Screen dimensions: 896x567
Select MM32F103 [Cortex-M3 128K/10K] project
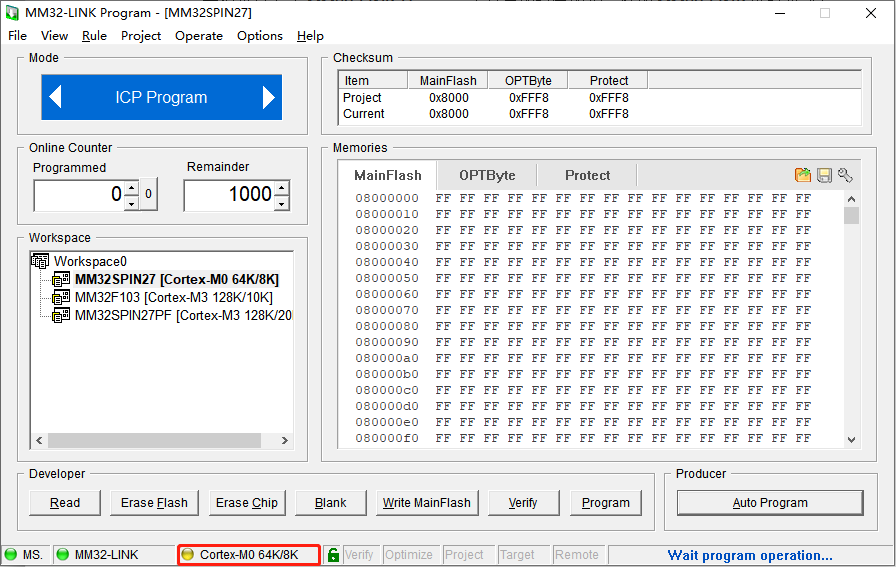(x=174, y=297)
